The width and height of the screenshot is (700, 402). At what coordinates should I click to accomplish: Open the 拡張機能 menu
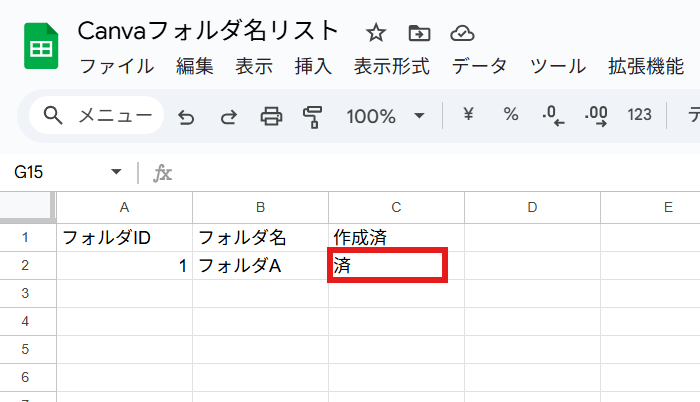pos(646,67)
